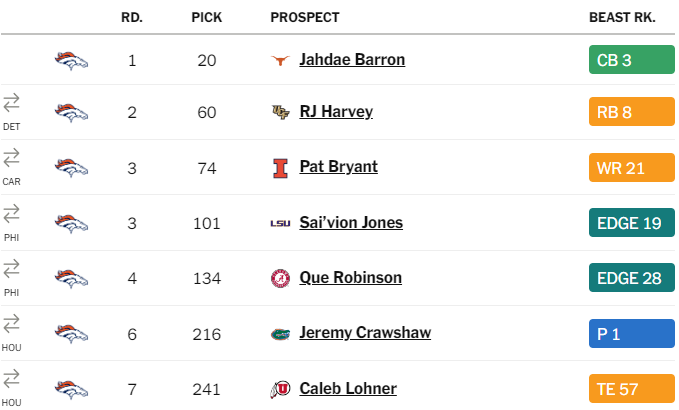The image size is (679, 410).
Task: Click the Broncos logo in the pick 20 row
Action: (x=71, y=61)
